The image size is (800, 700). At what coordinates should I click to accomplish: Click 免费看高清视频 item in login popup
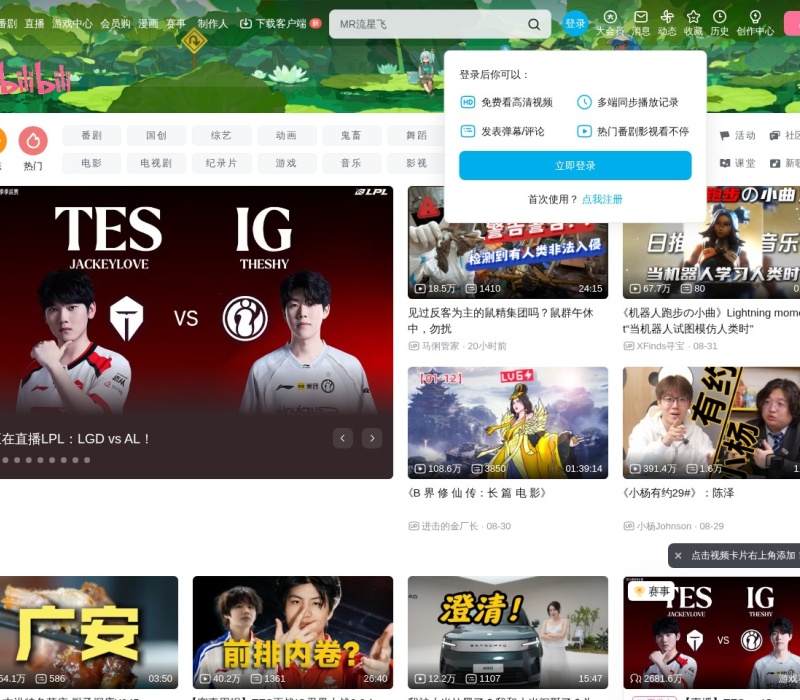click(x=507, y=102)
